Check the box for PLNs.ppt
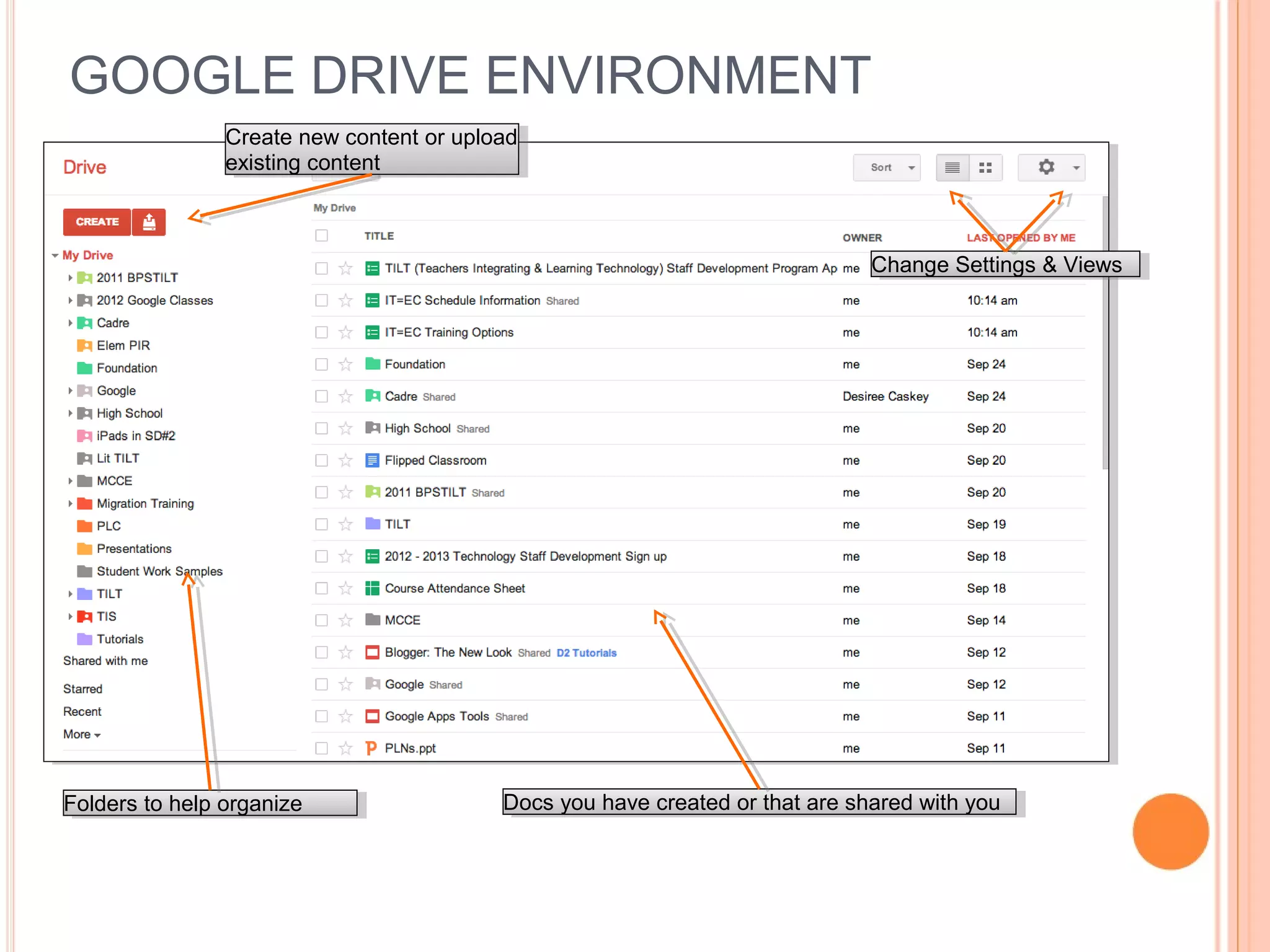 321,748
